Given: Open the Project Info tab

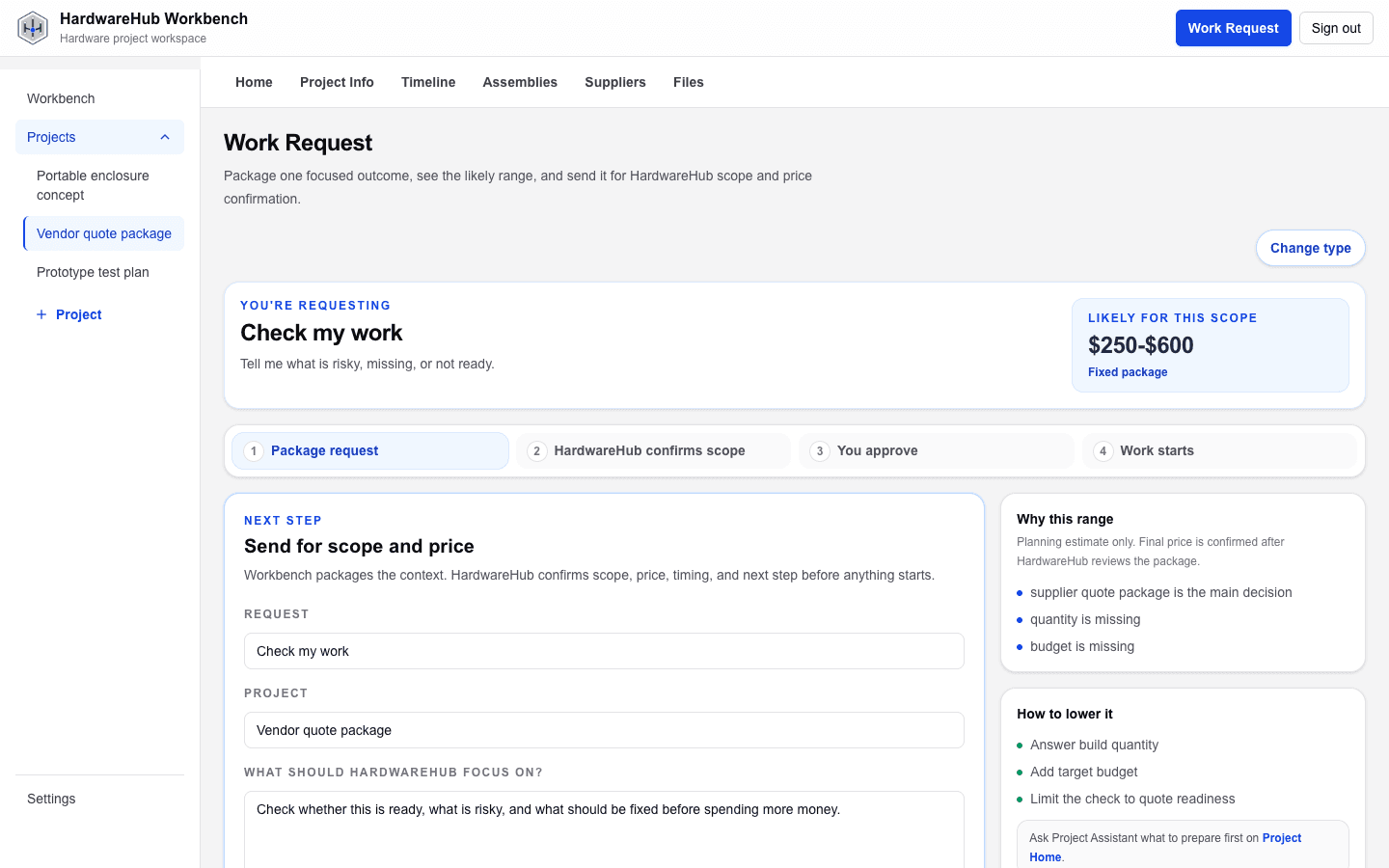Looking at the screenshot, I should click(337, 82).
